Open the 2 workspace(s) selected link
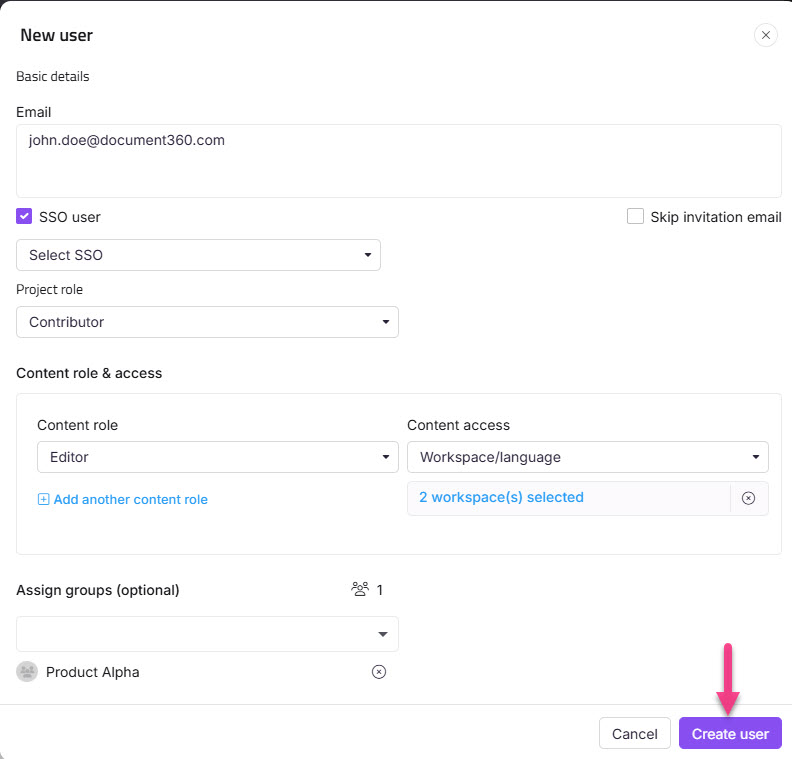The image size is (792, 759). click(501, 497)
